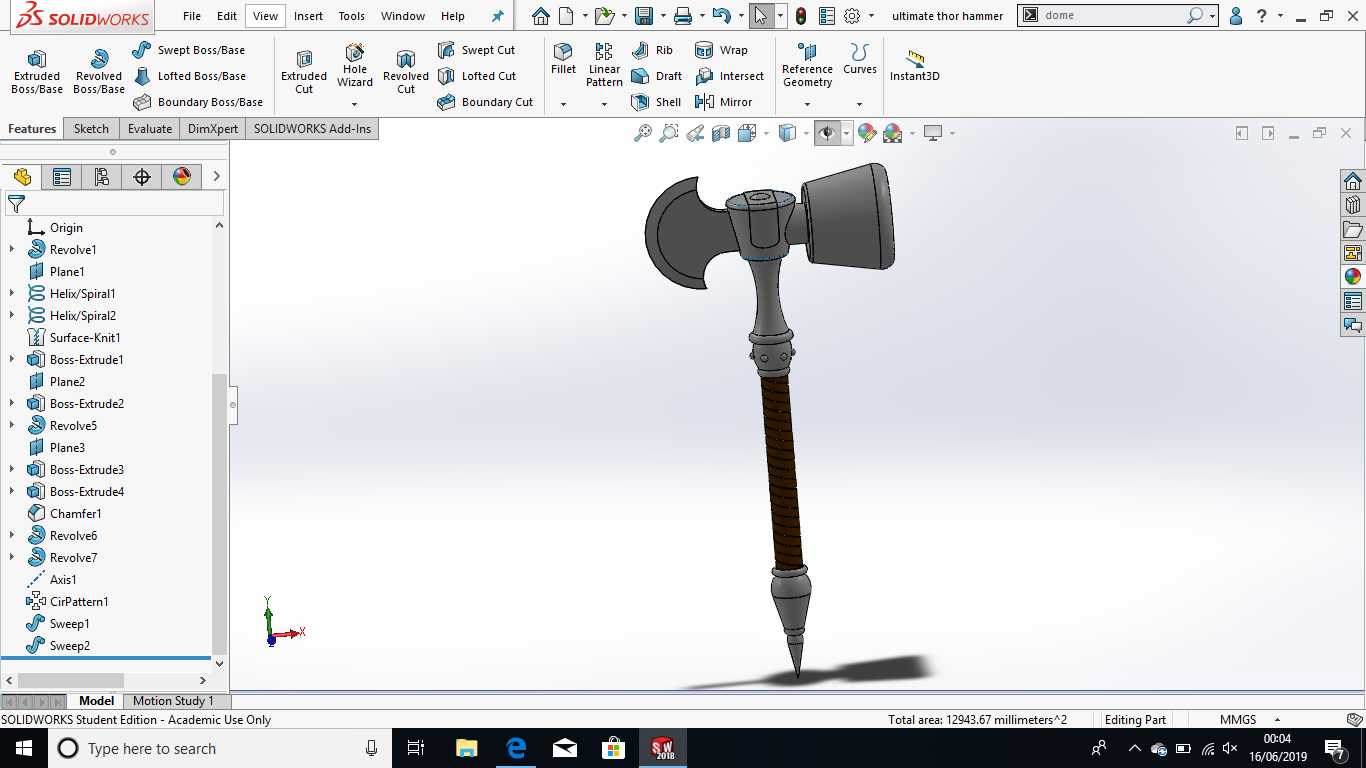Click the Rib tool

coord(652,50)
